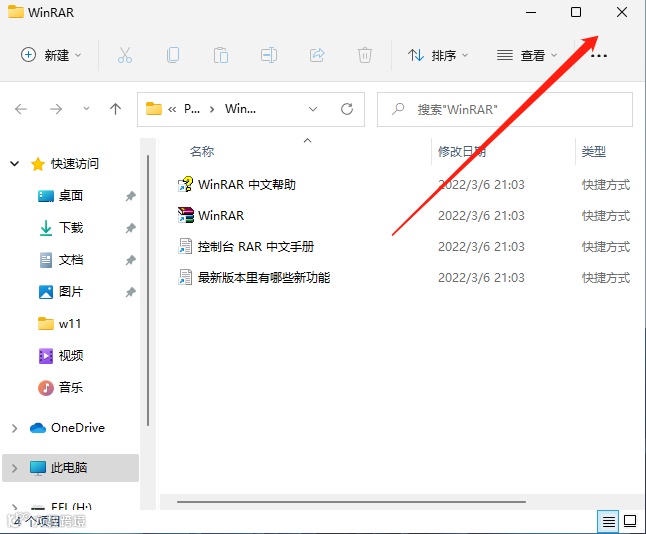
Task: Open 音乐 in quick access
Action: point(70,387)
